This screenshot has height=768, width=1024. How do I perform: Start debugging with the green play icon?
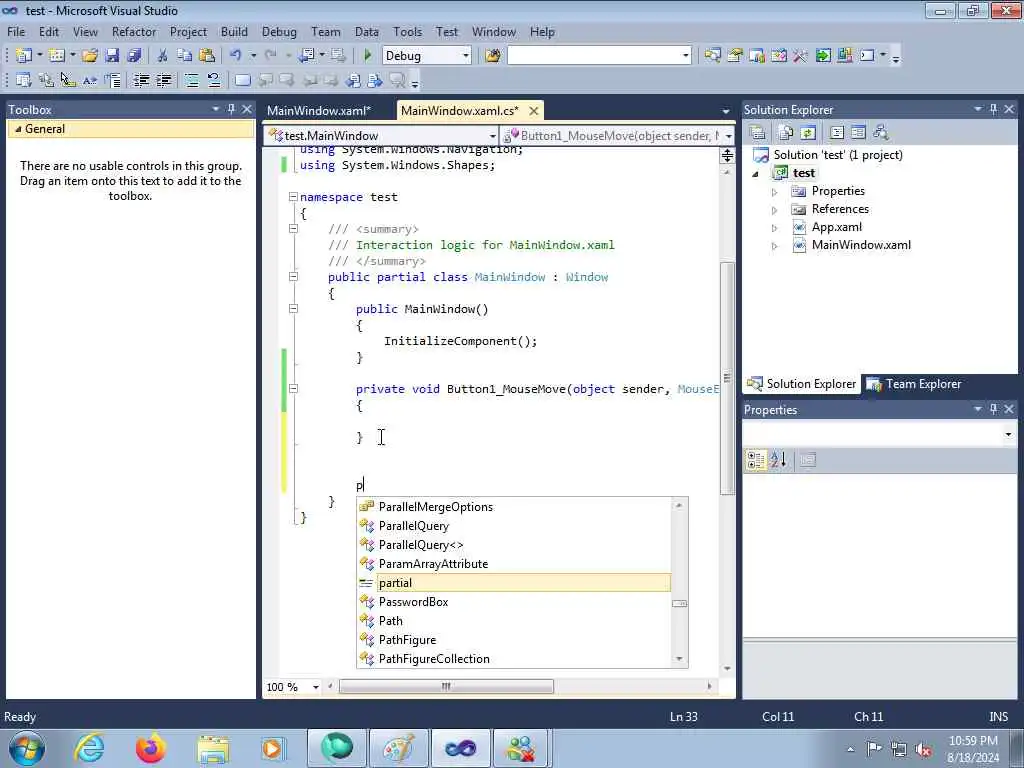(367, 56)
